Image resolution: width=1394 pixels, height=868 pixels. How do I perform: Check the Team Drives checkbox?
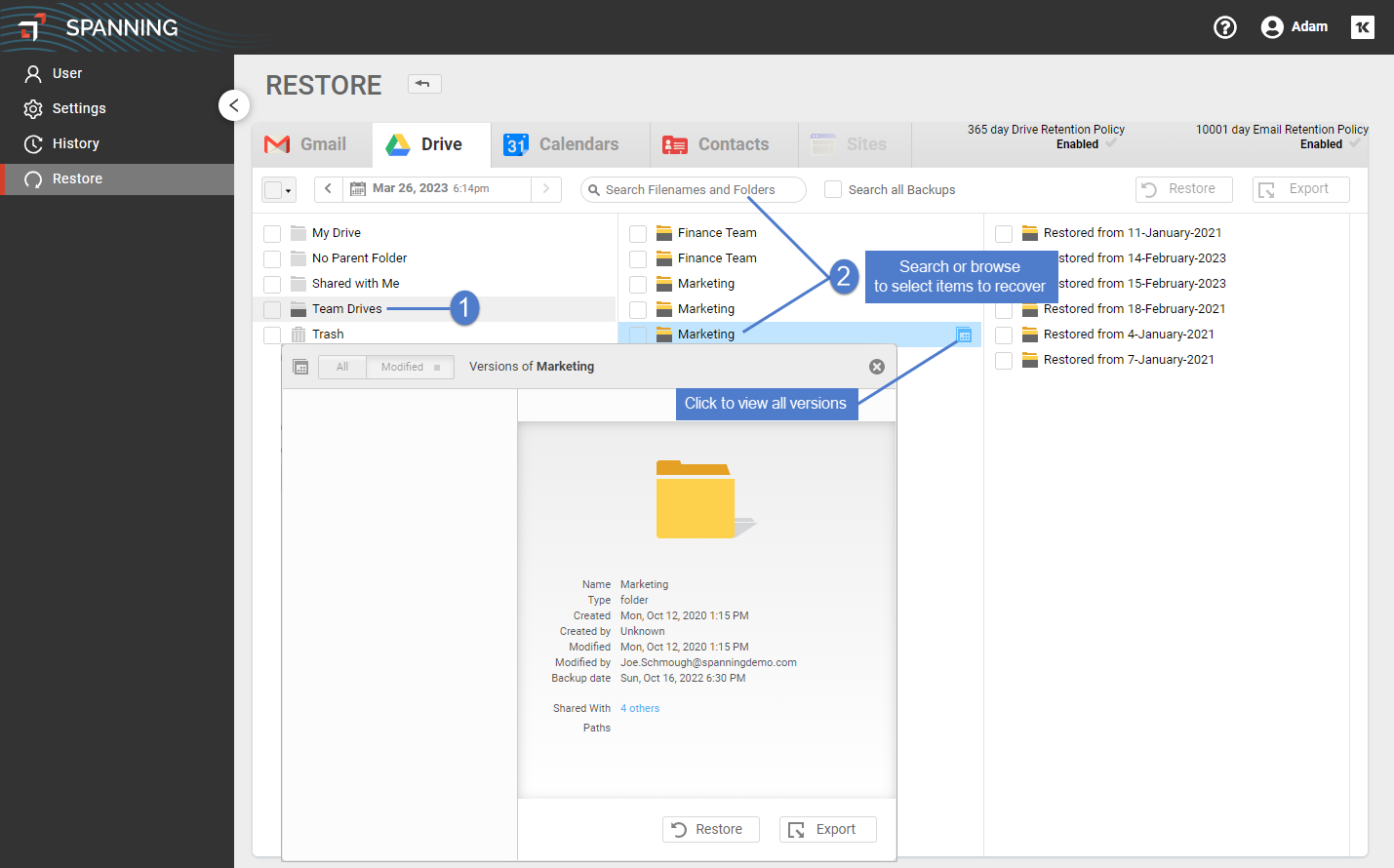coord(272,309)
